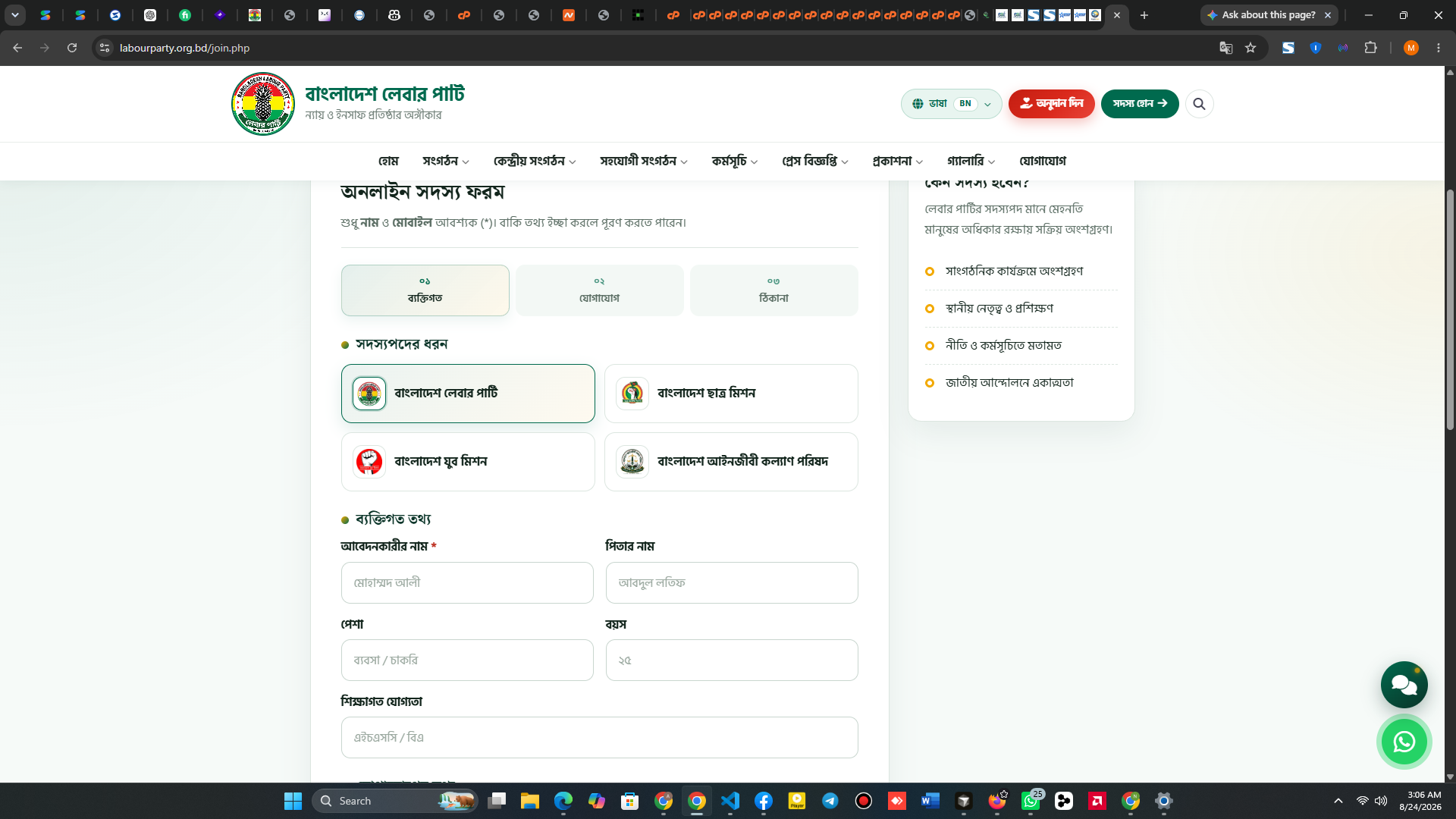The height and width of the screenshot is (819, 1456).
Task: Expand the গ্যালারি nav menu
Action: tap(971, 161)
